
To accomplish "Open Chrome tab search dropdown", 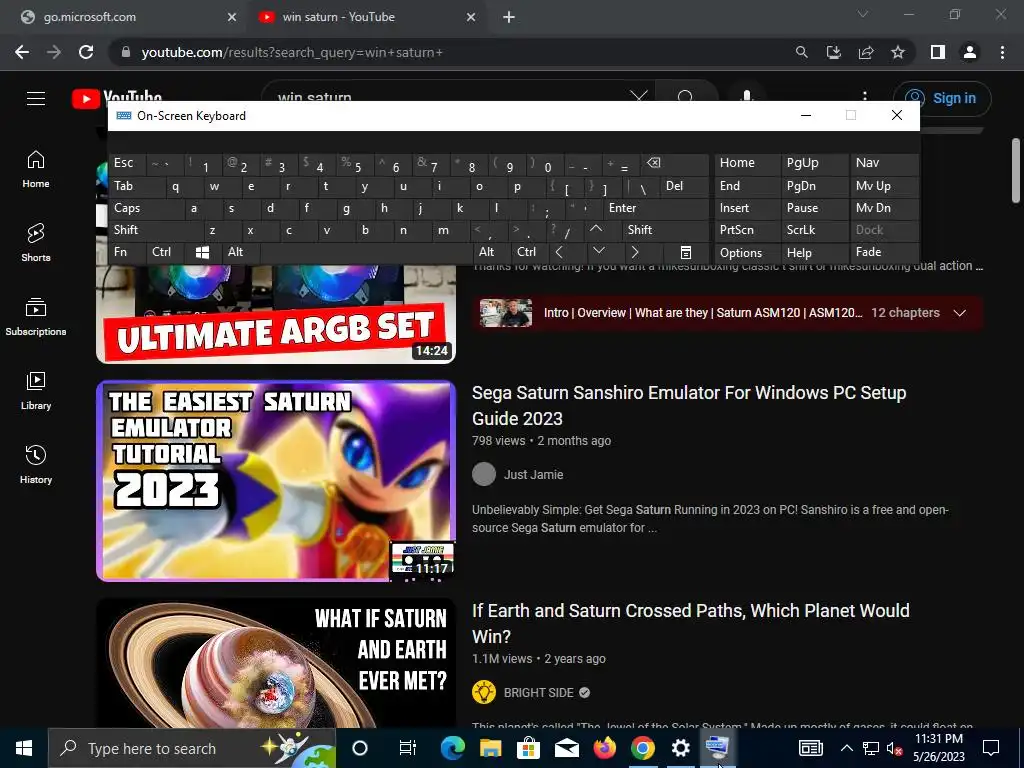I will 863,14.
